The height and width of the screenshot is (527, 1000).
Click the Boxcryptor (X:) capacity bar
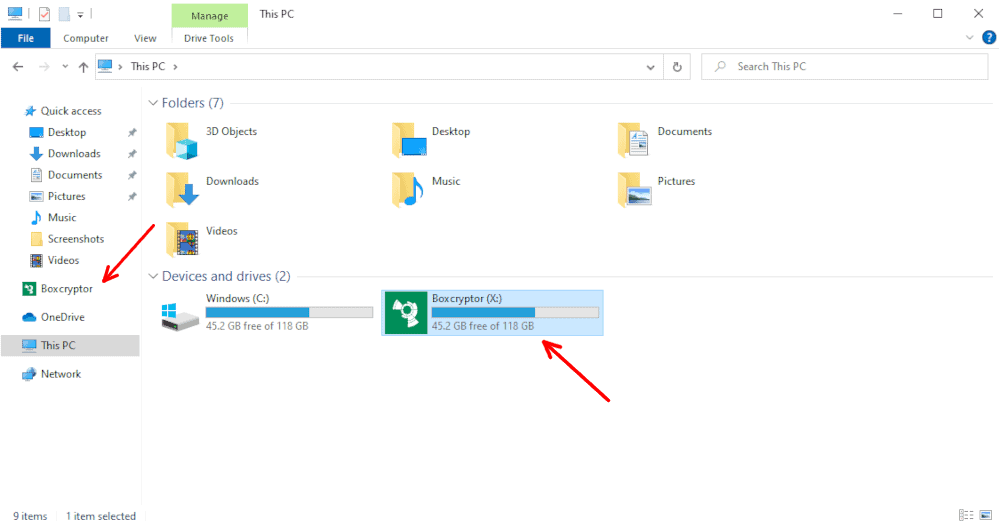tap(515, 312)
